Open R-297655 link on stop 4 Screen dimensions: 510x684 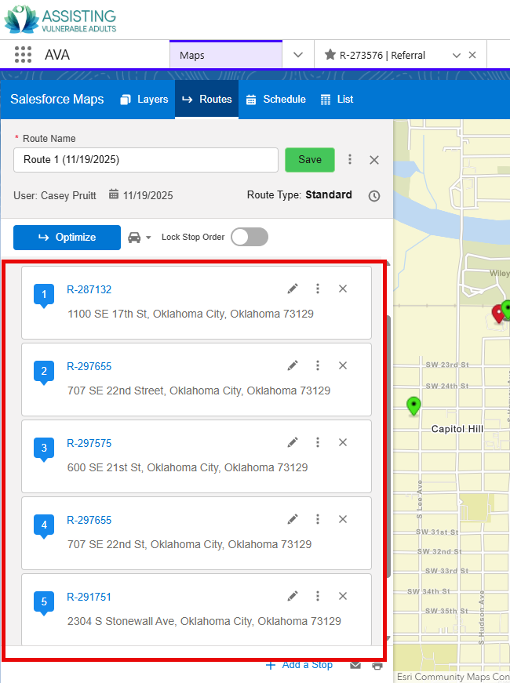click(89, 520)
